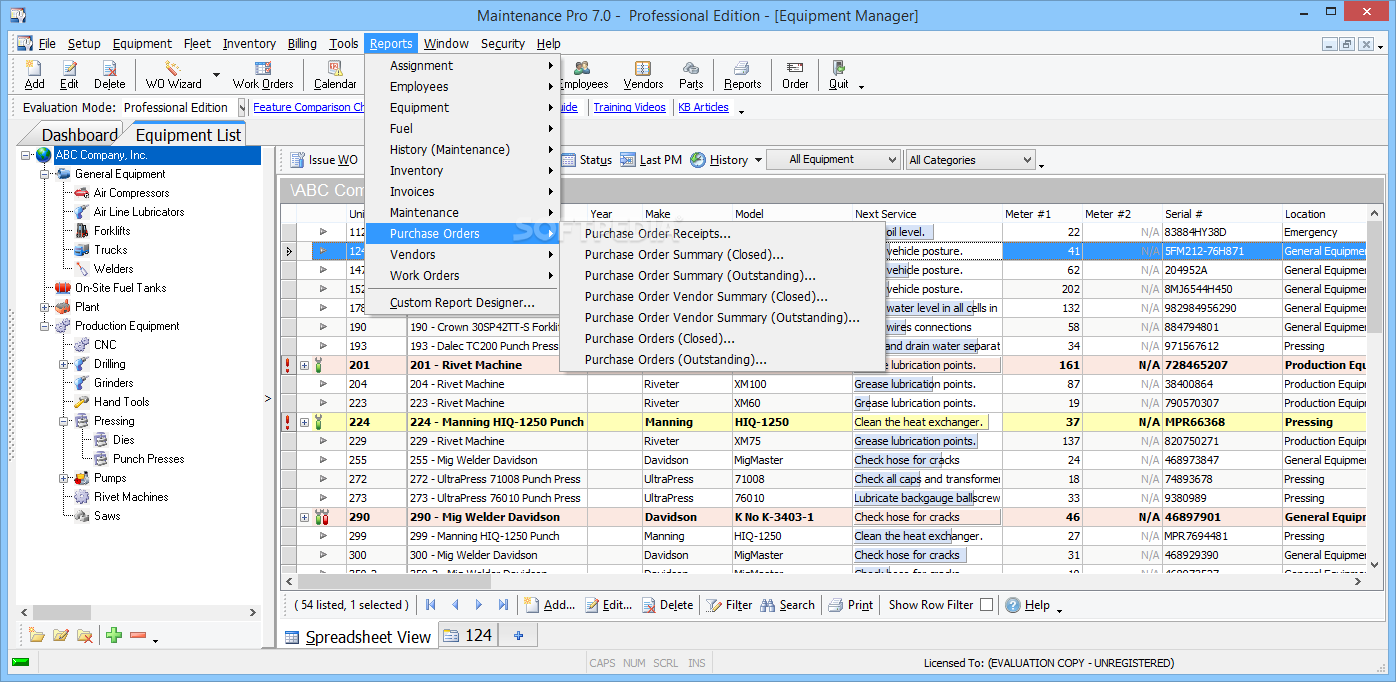Click the Serial # column header

click(1221, 214)
